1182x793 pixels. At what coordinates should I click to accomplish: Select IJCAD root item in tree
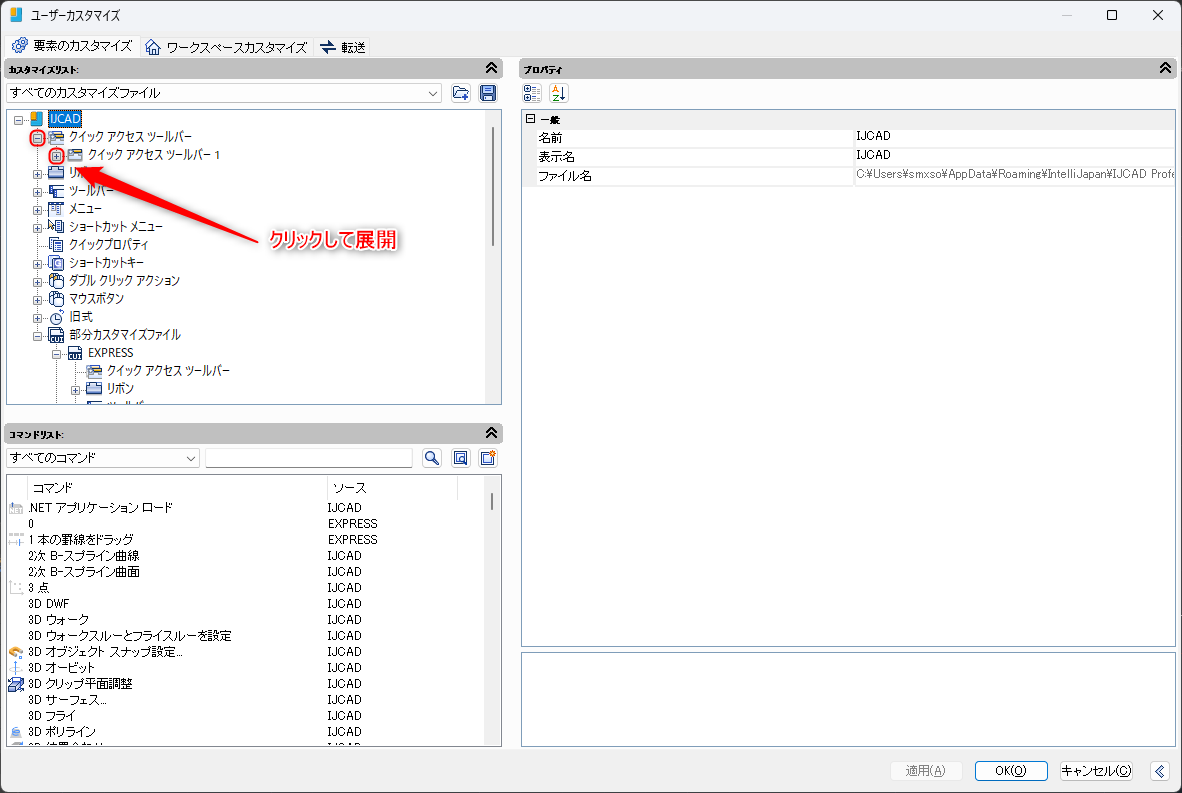tap(65, 118)
